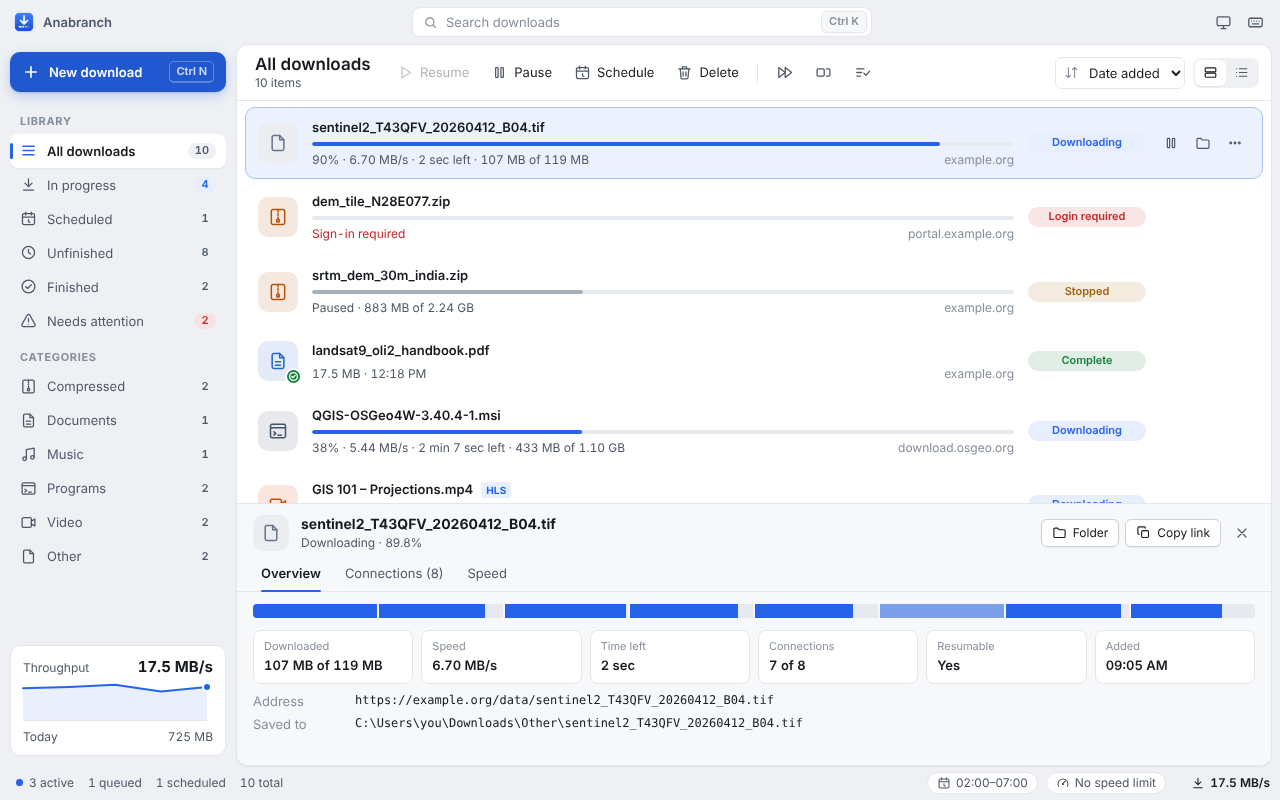Viewport: 1280px width, 800px height.
Task: Click the QGIS-OSGeo4W installer file icon
Action: coord(278,431)
